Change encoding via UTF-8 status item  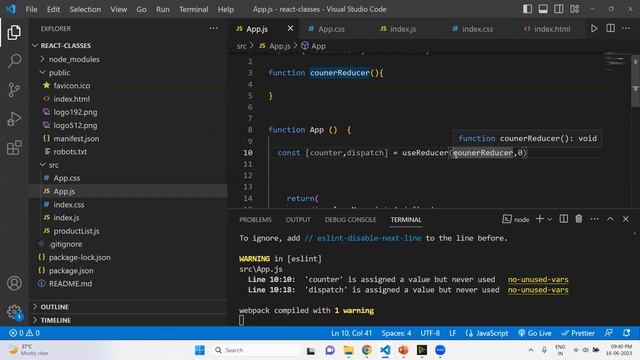pos(430,333)
